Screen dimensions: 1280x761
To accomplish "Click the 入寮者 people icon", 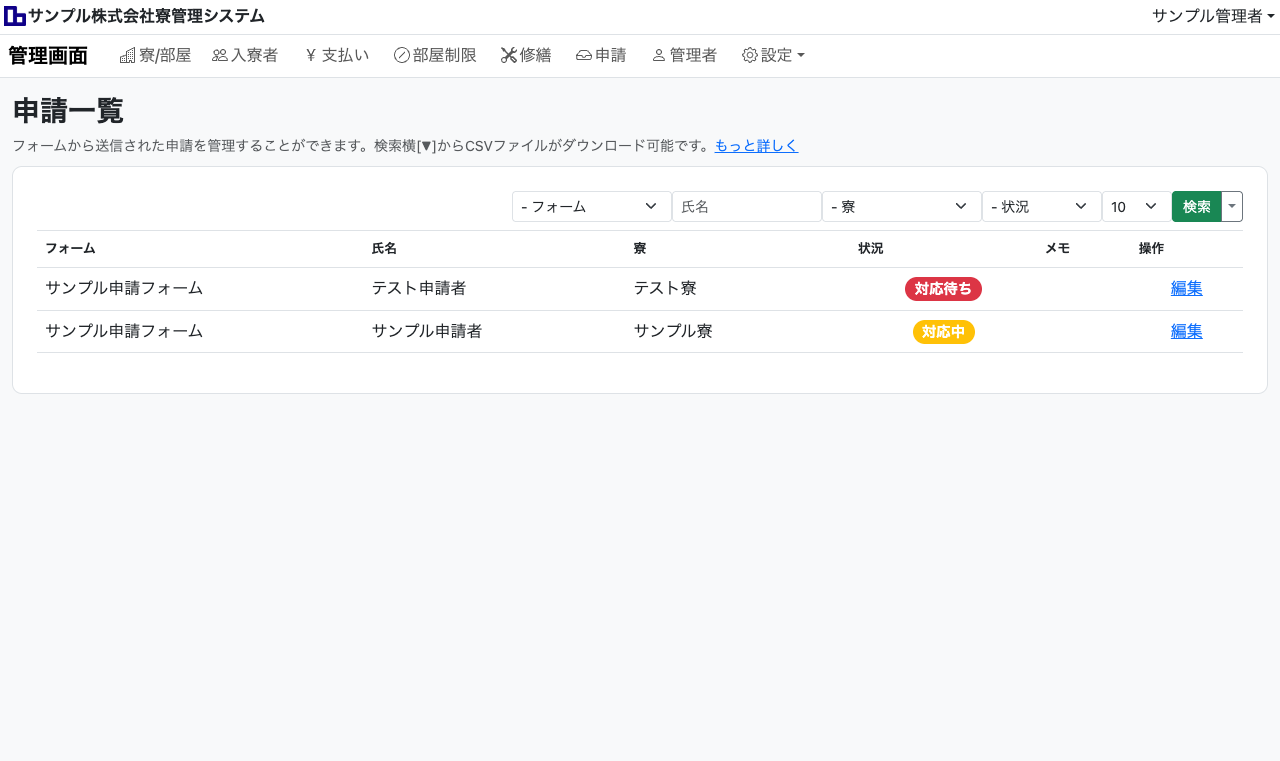I will tap(220, 56).
